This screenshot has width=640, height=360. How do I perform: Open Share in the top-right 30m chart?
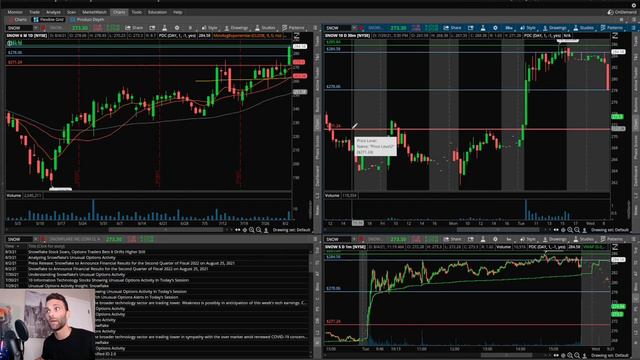coord(452,28)
